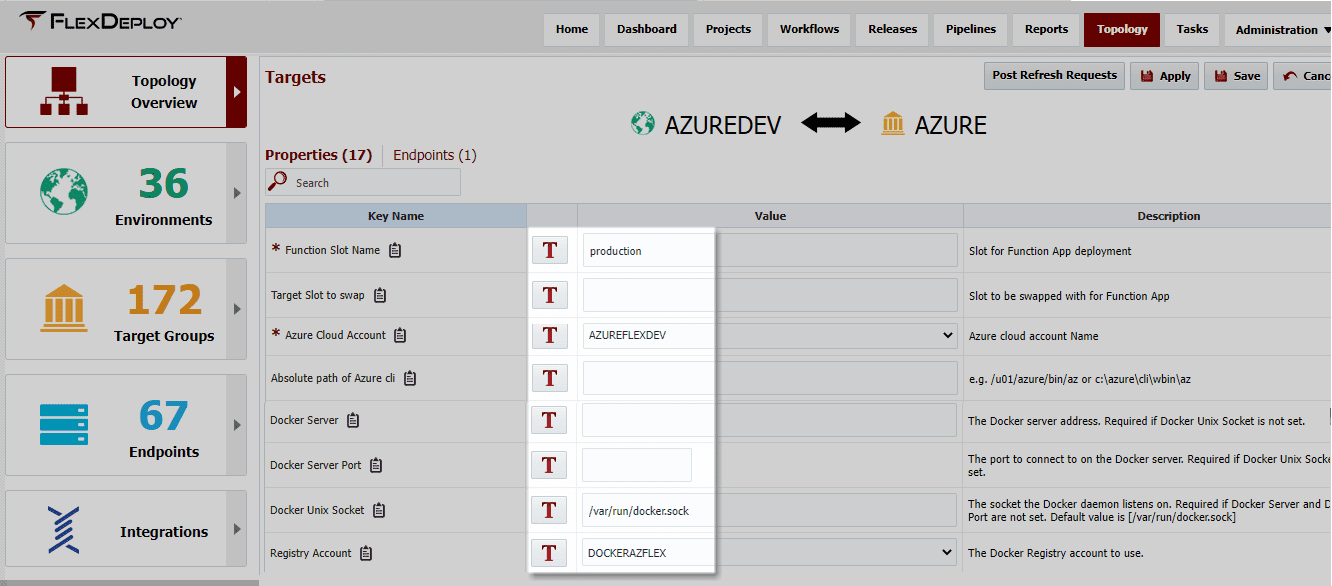Expand the Topology Overview side arrow
This screenshot has width=1332, height=586.
pyautogui.click(x=237, y=92)
